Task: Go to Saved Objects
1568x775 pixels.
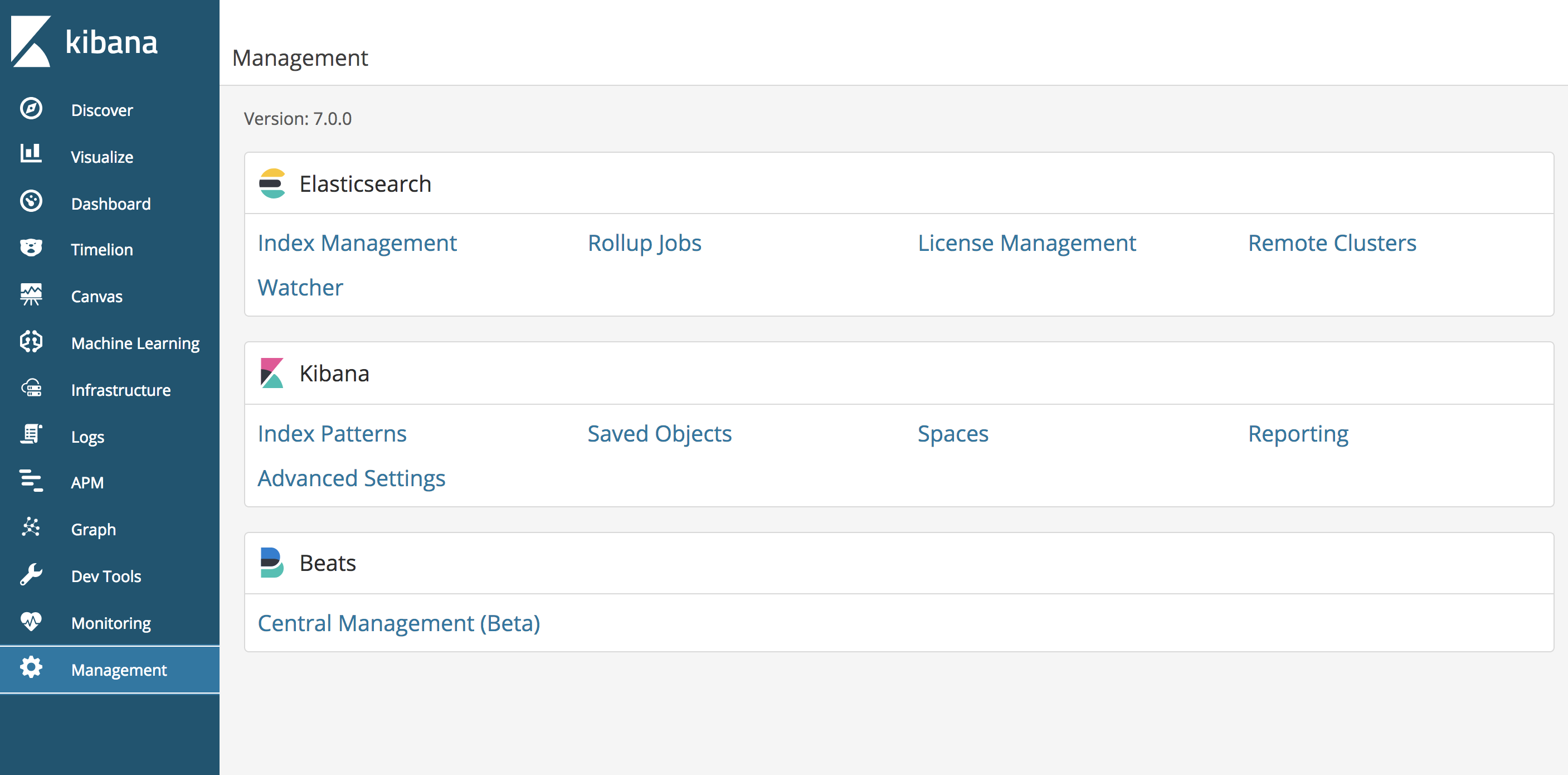Action: pos(659,434)
